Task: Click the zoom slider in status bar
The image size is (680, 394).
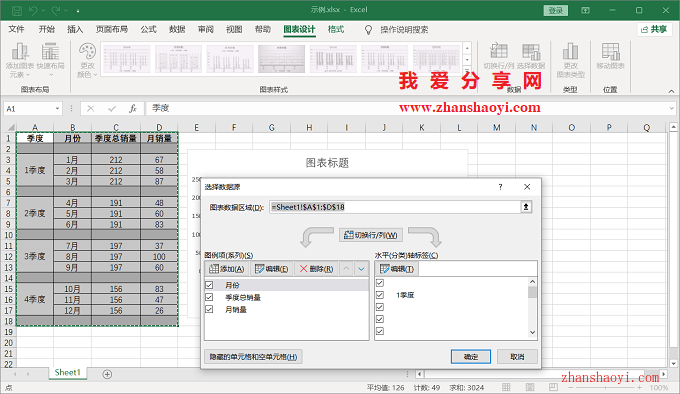Action: point(605,387)
